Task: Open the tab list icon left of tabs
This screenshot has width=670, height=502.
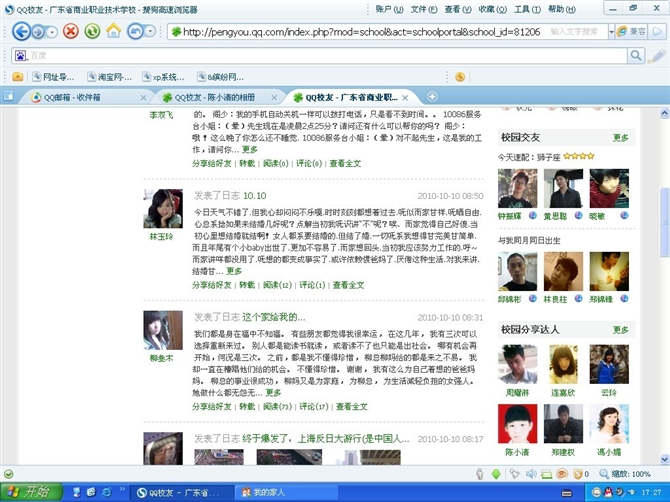Action: pyautogui.click(x=8, y=97)
